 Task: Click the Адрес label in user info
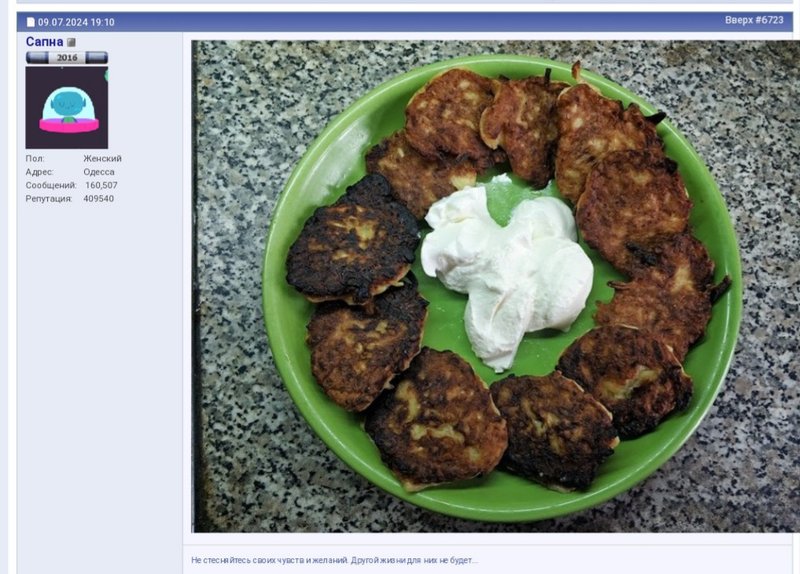tap(39, 172)
